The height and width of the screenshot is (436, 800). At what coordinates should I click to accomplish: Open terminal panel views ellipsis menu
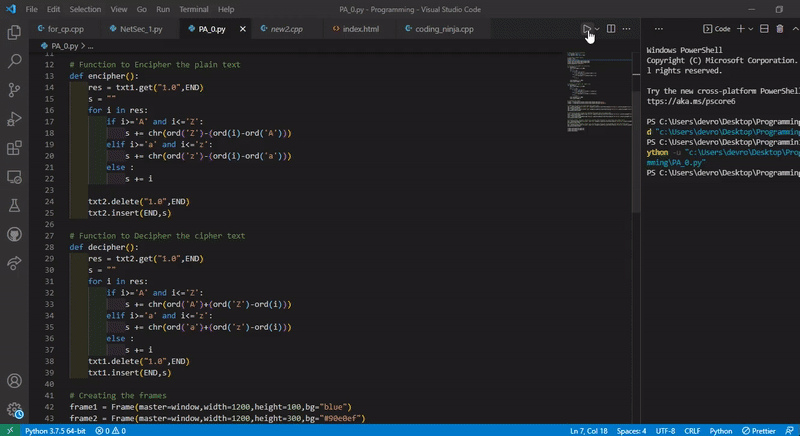click(x=659, y=29)
